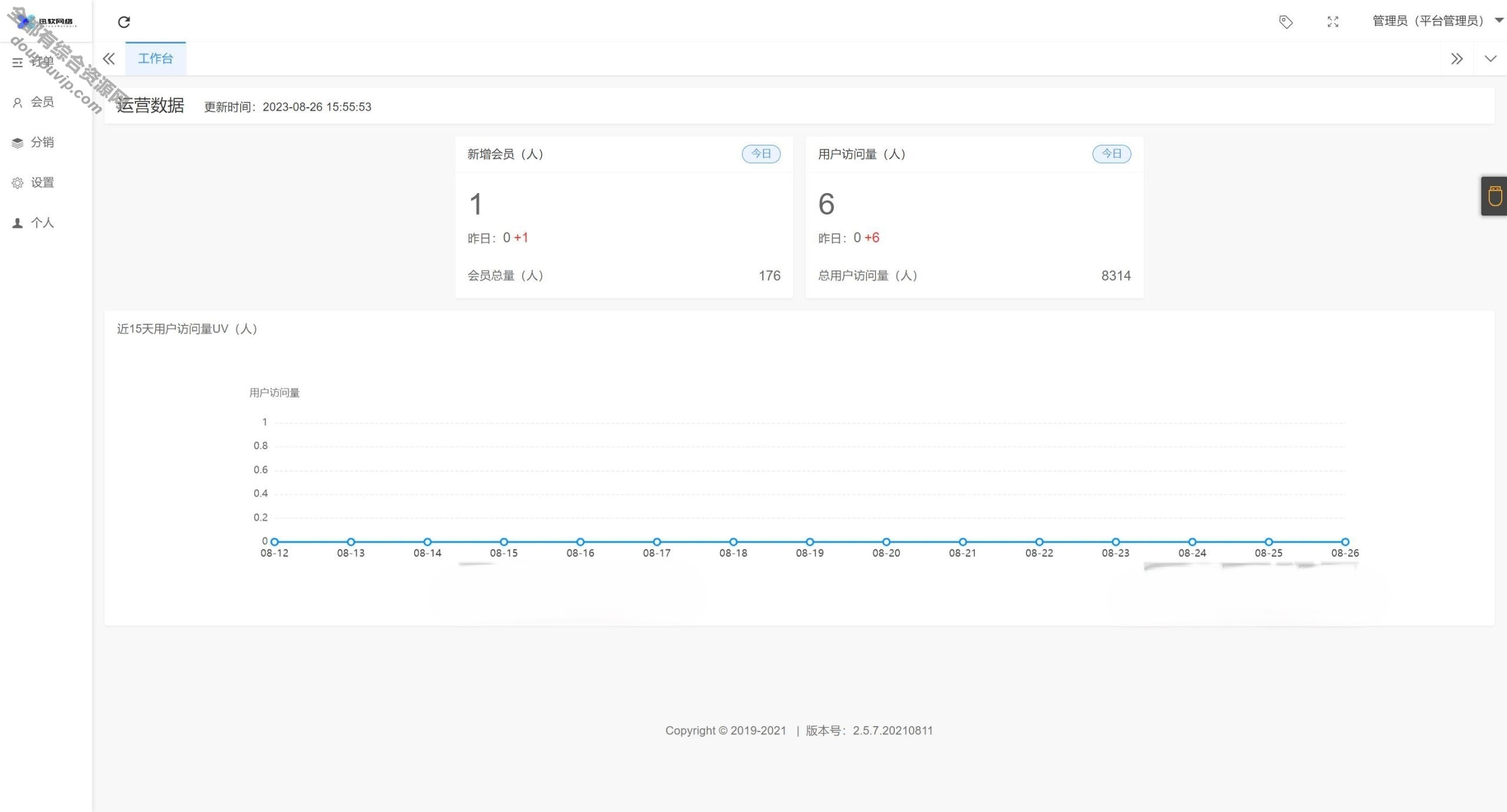
Task: Click the 运营数据 heading
Action: [150, 105]
